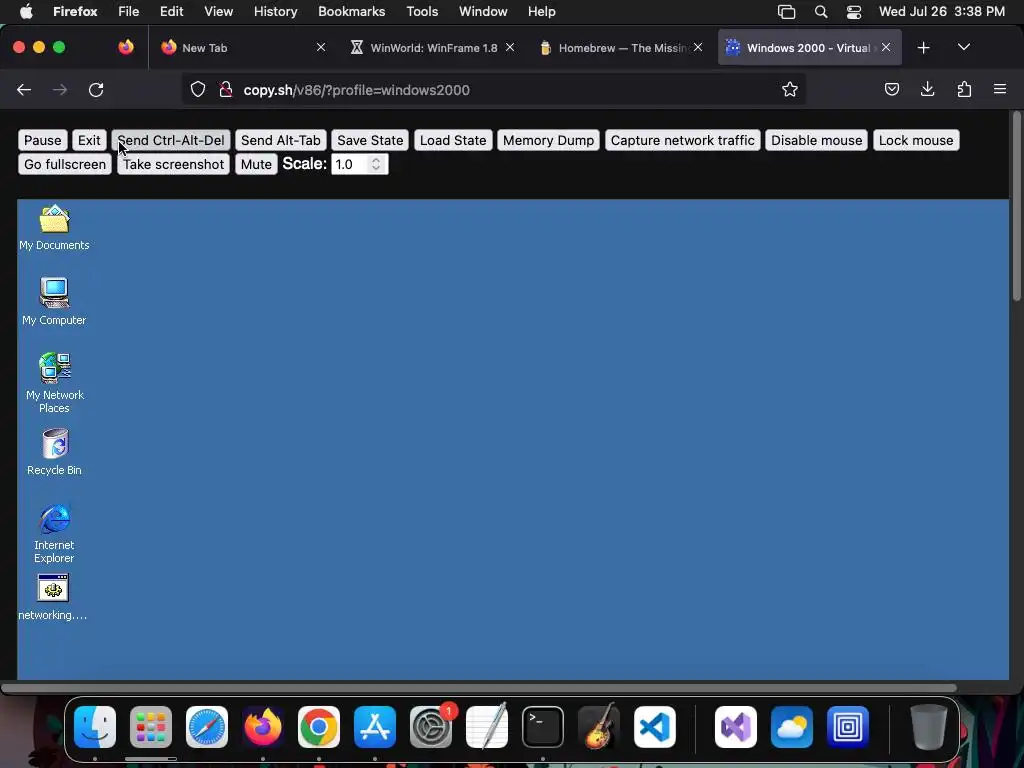Click the horizontal page scrollbar

tap(479, 688)
